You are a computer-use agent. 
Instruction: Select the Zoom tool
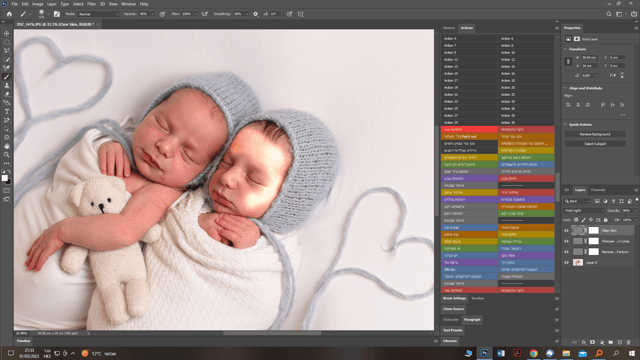coord(7,155)
